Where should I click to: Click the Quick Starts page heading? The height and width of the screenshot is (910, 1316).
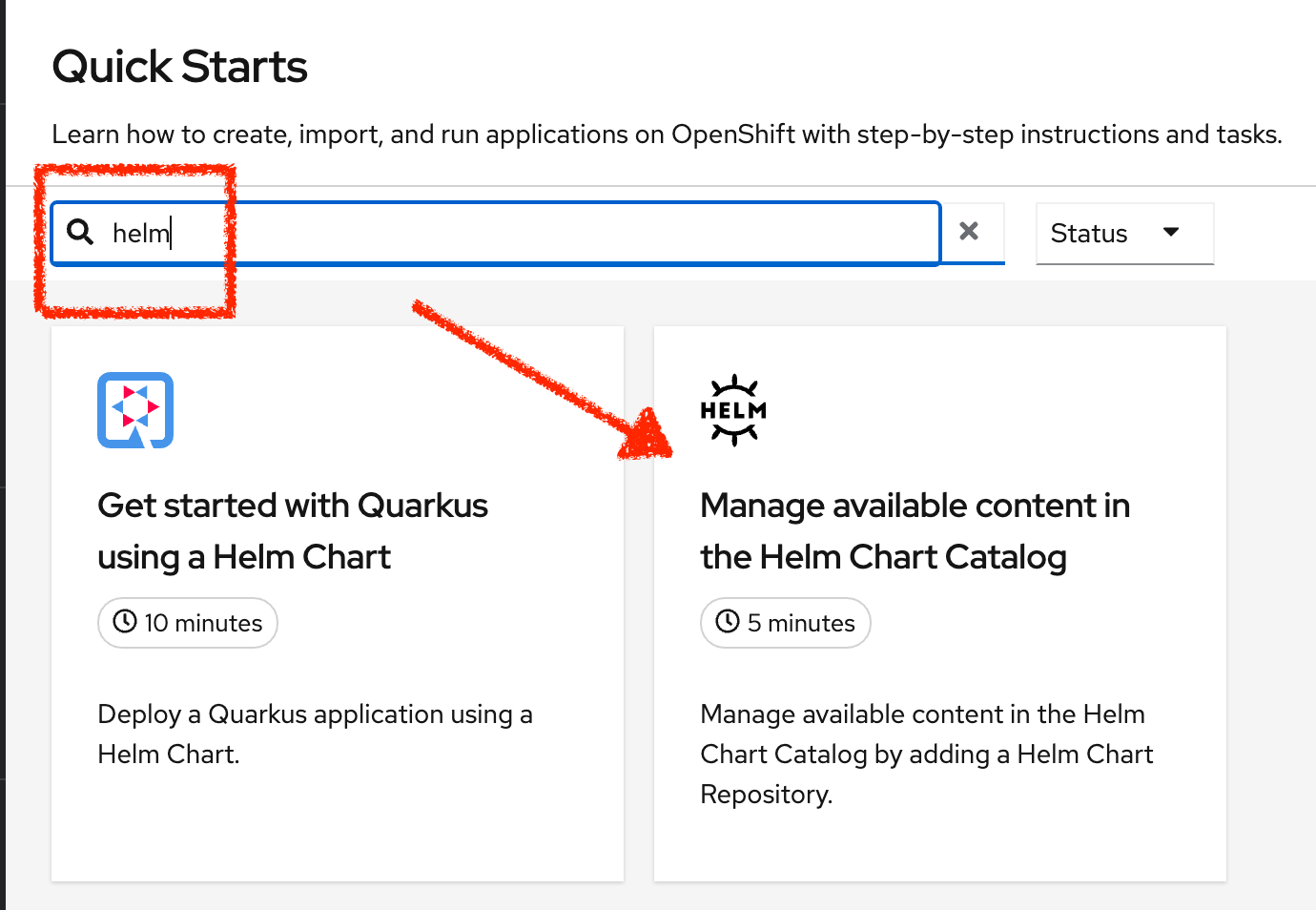pos(179,65)
